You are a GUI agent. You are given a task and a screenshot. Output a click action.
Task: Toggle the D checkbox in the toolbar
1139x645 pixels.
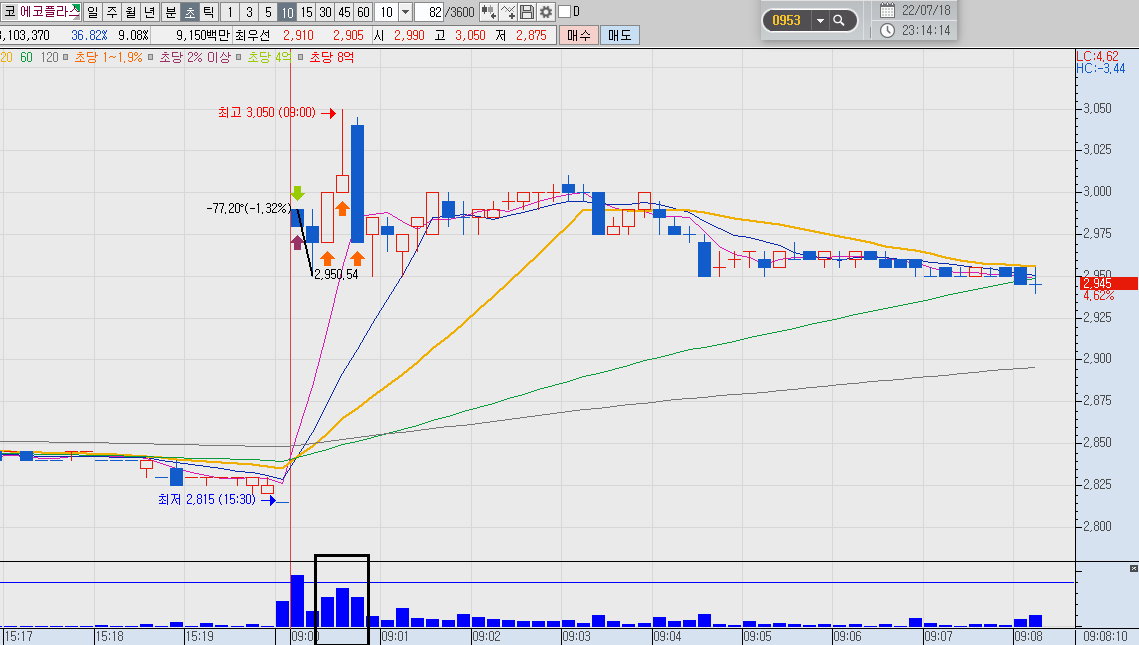pyautogui.click(x=564, y=12)
